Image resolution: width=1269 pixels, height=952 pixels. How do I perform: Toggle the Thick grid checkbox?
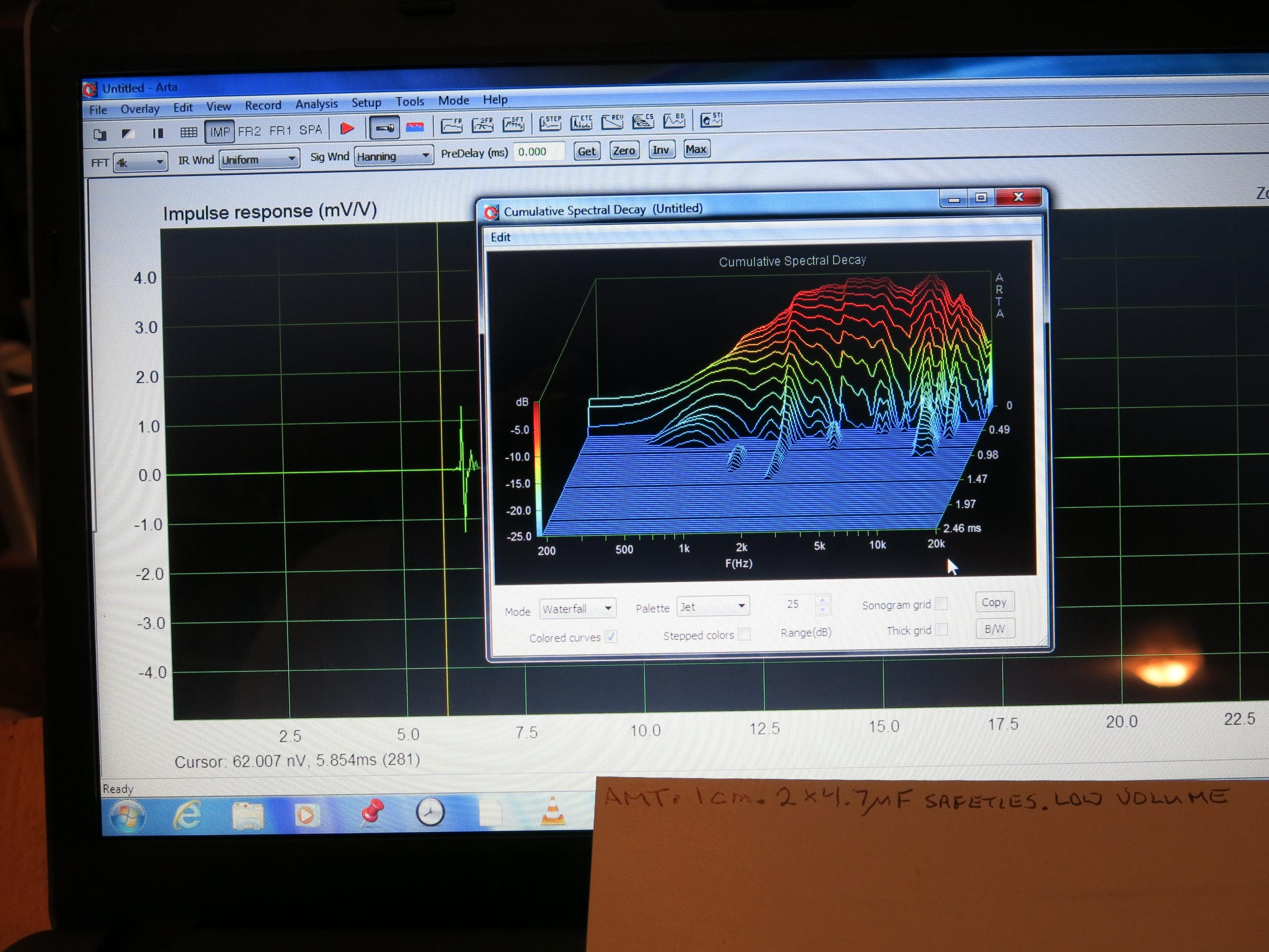pos(941,629)
